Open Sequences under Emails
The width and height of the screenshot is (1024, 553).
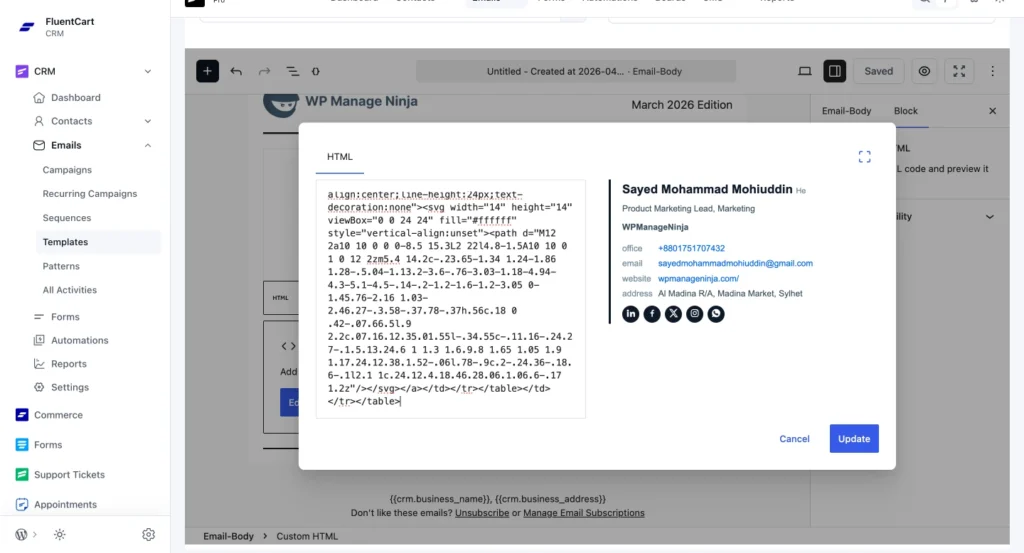tap(67, 218)
